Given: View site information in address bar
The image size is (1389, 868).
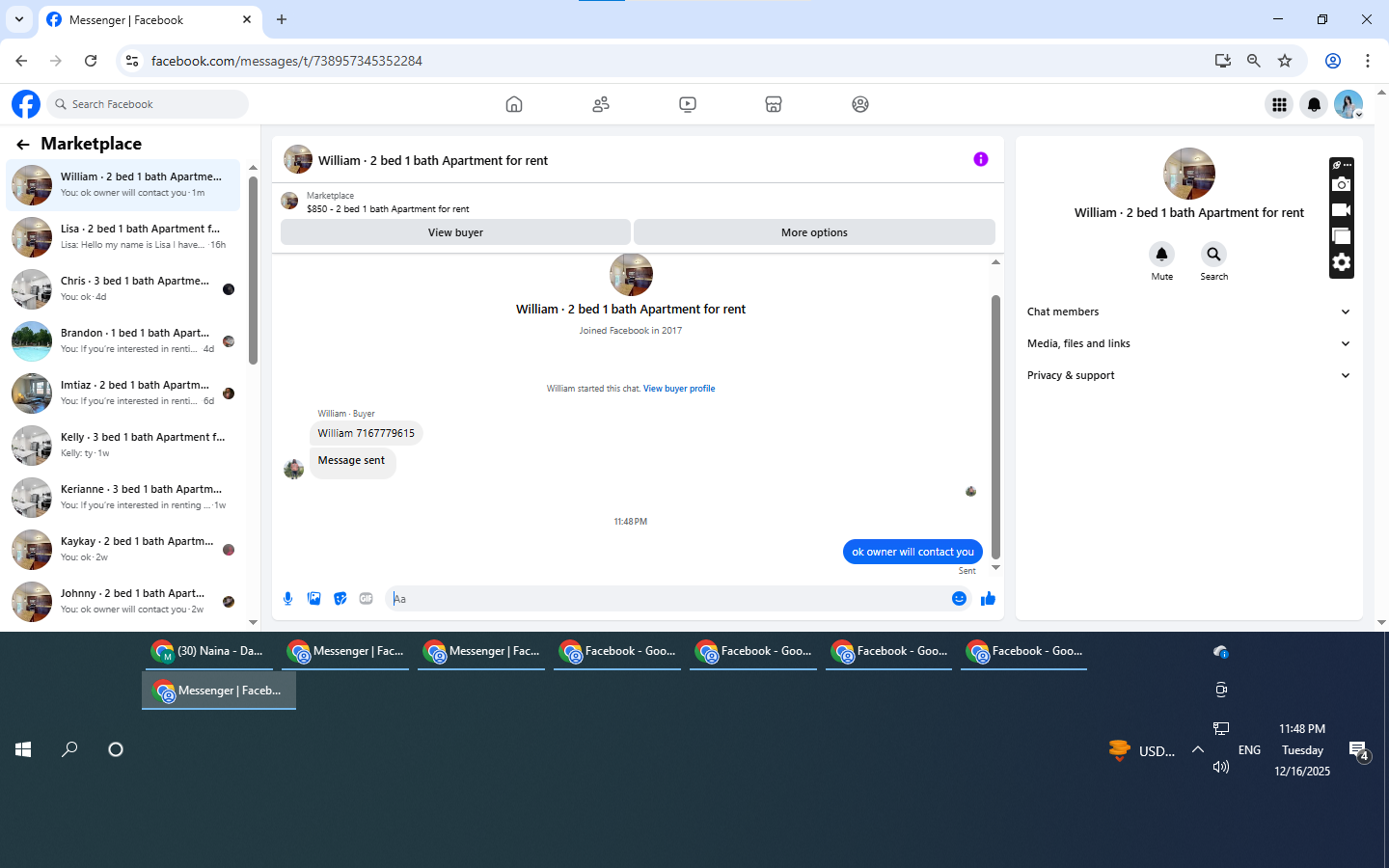Looking at the screenshot, I should click(132, 61).
